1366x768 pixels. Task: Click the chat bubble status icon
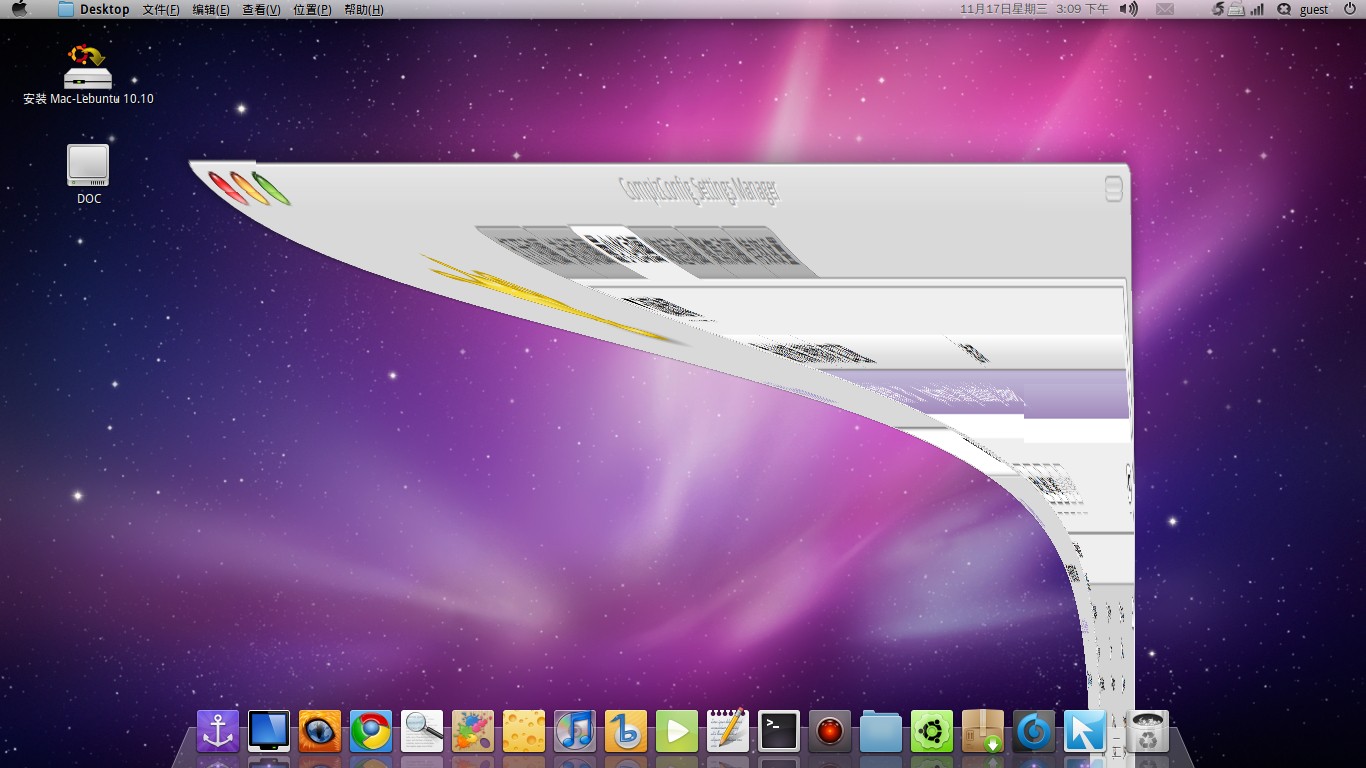pyautogui.click(x=1284, y=9)
